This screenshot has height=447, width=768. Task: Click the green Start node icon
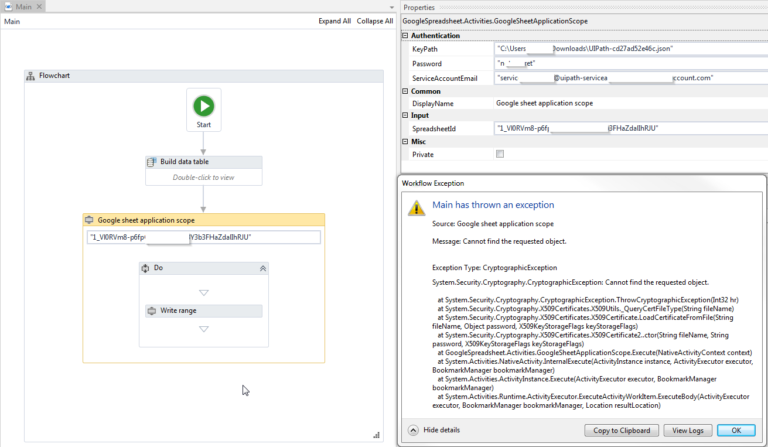coord(203,105)
